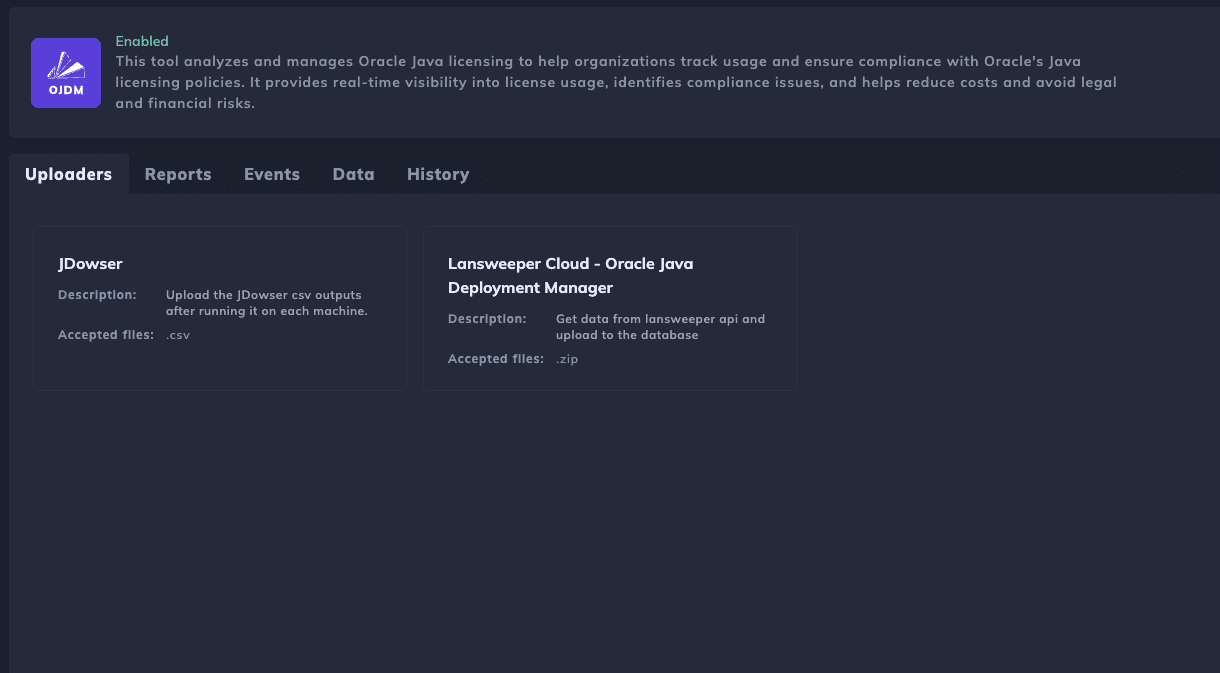Click the purple OJDM tool logo
The width and height of the screenshot is (1220, 673).
coord(66,73)
